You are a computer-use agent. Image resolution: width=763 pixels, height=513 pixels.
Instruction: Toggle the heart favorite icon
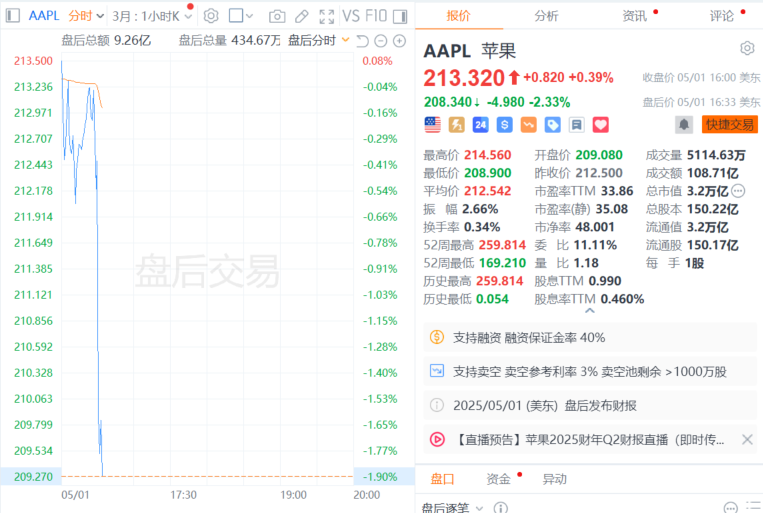(600, 125)
